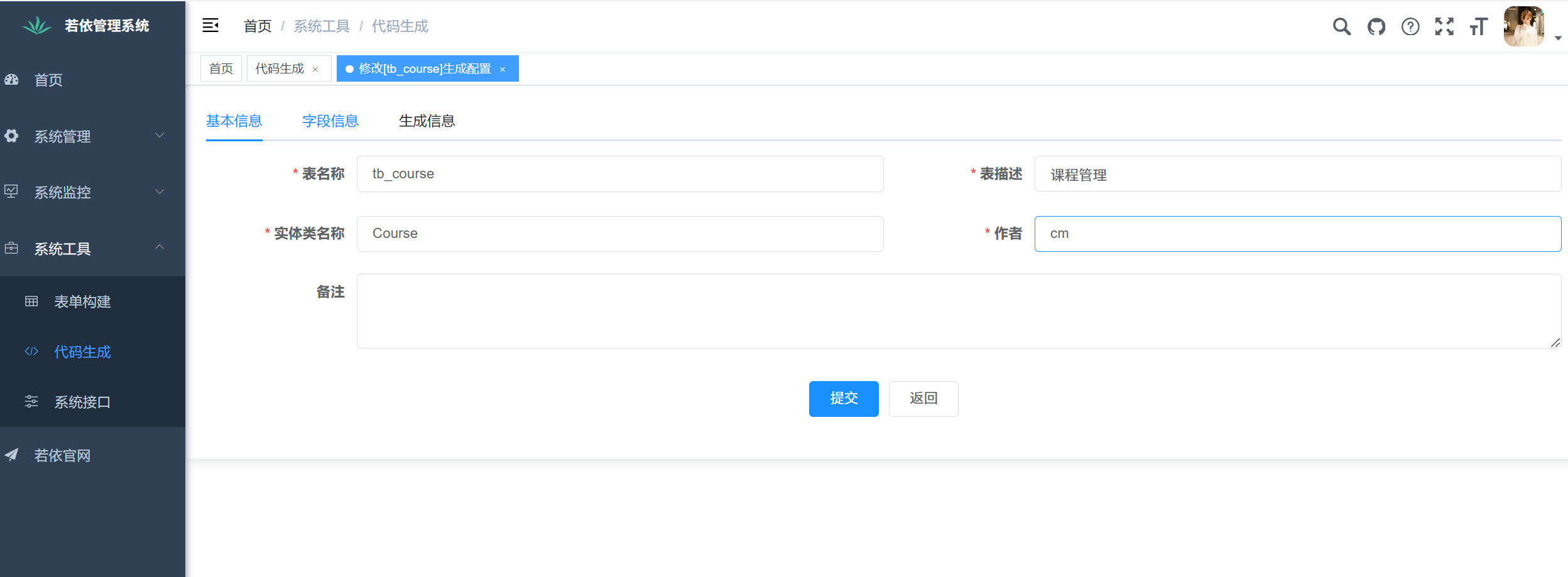
Task: Open the avatar dropdown arrow
Action: click(x=1558, y=38)
